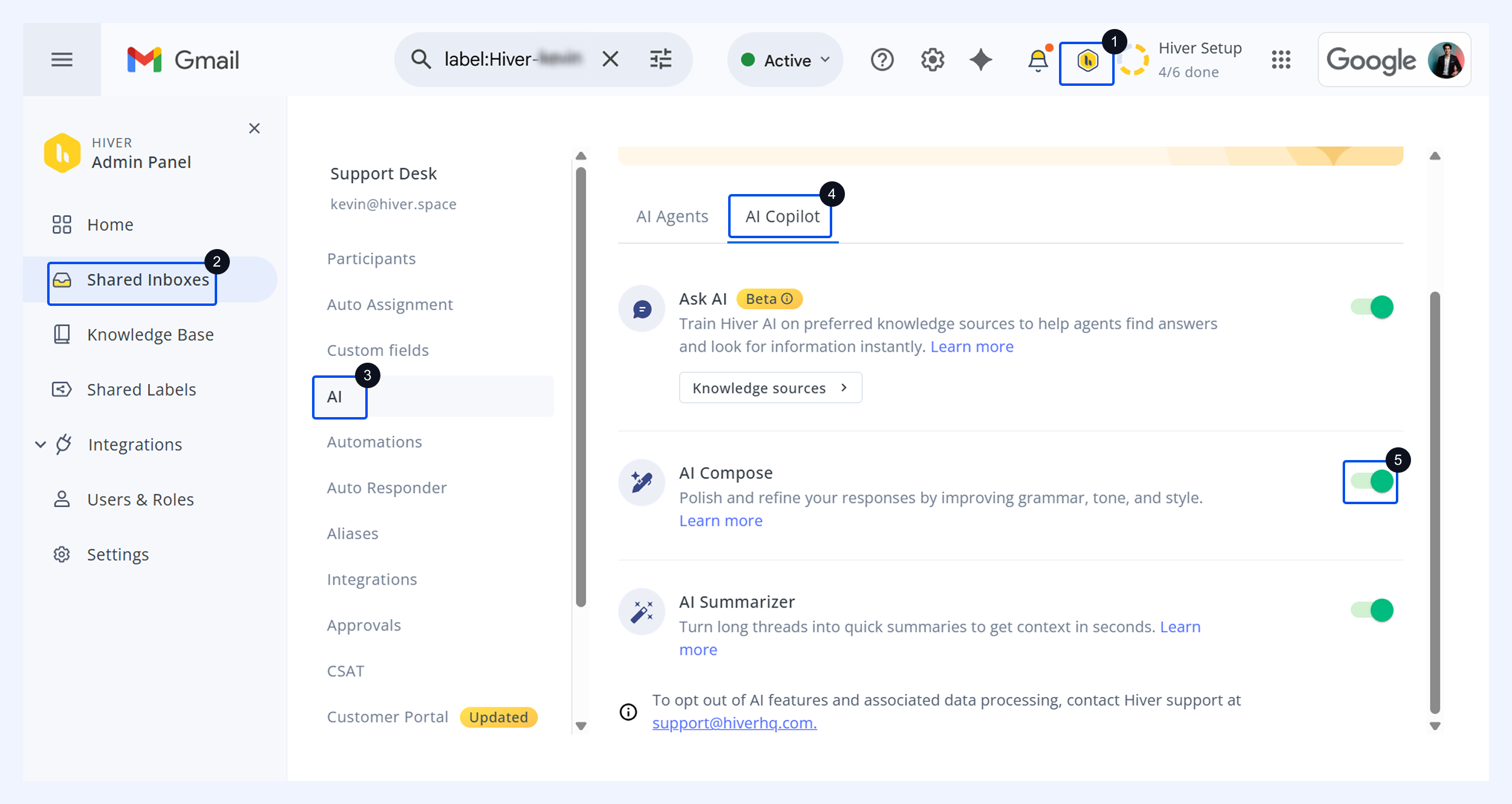Click Learn more link under AI Compose
Viewport: 1512px width, 804px height.
(x=720, y=521)
